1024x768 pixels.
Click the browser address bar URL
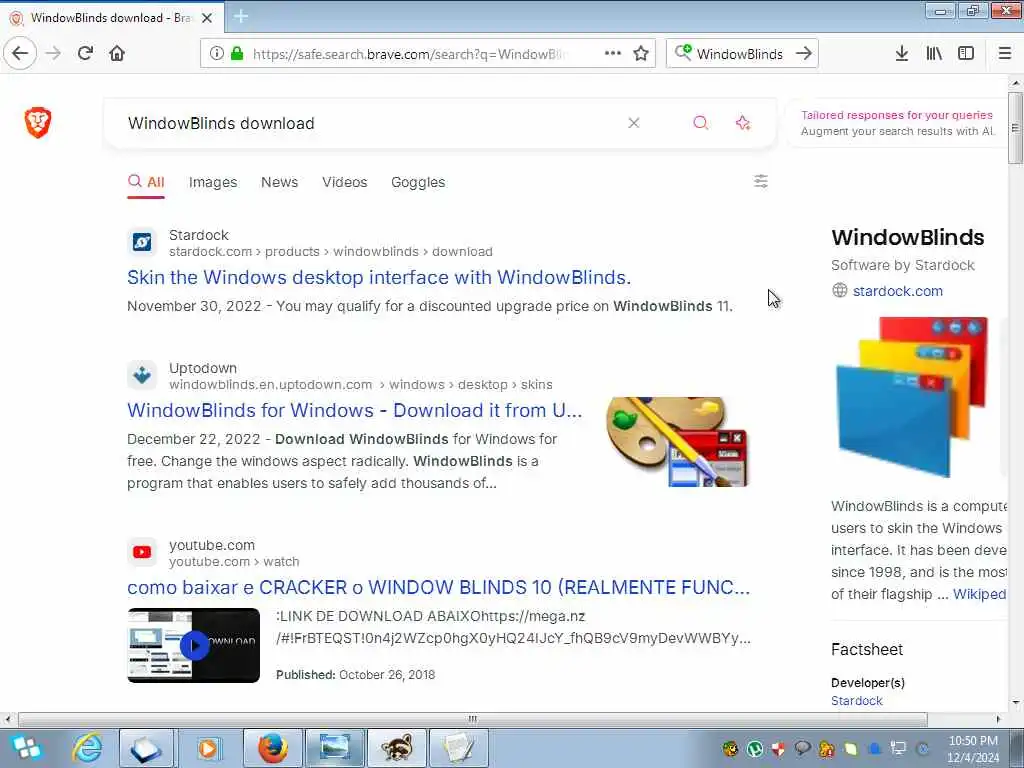(409, 54)
